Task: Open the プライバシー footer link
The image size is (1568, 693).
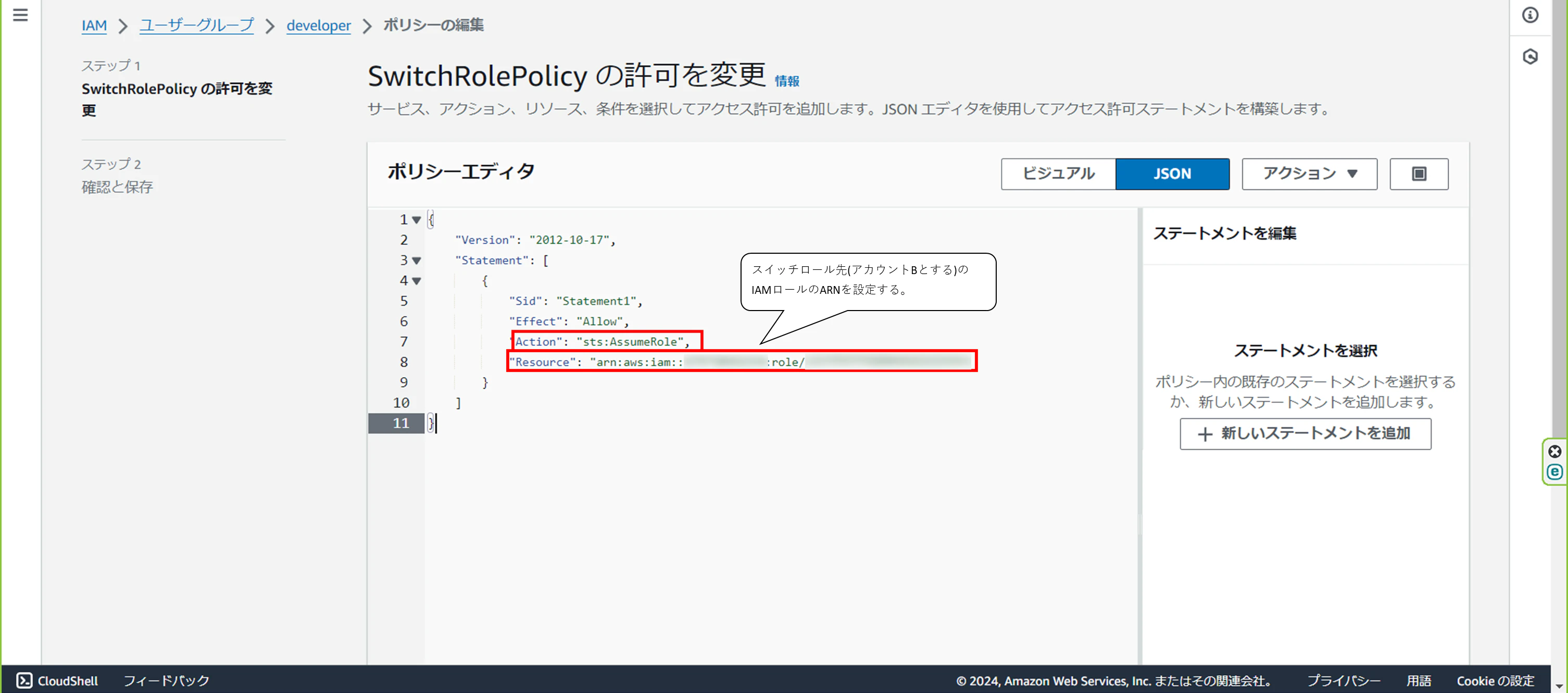Action: click(x=1344, y=680)
